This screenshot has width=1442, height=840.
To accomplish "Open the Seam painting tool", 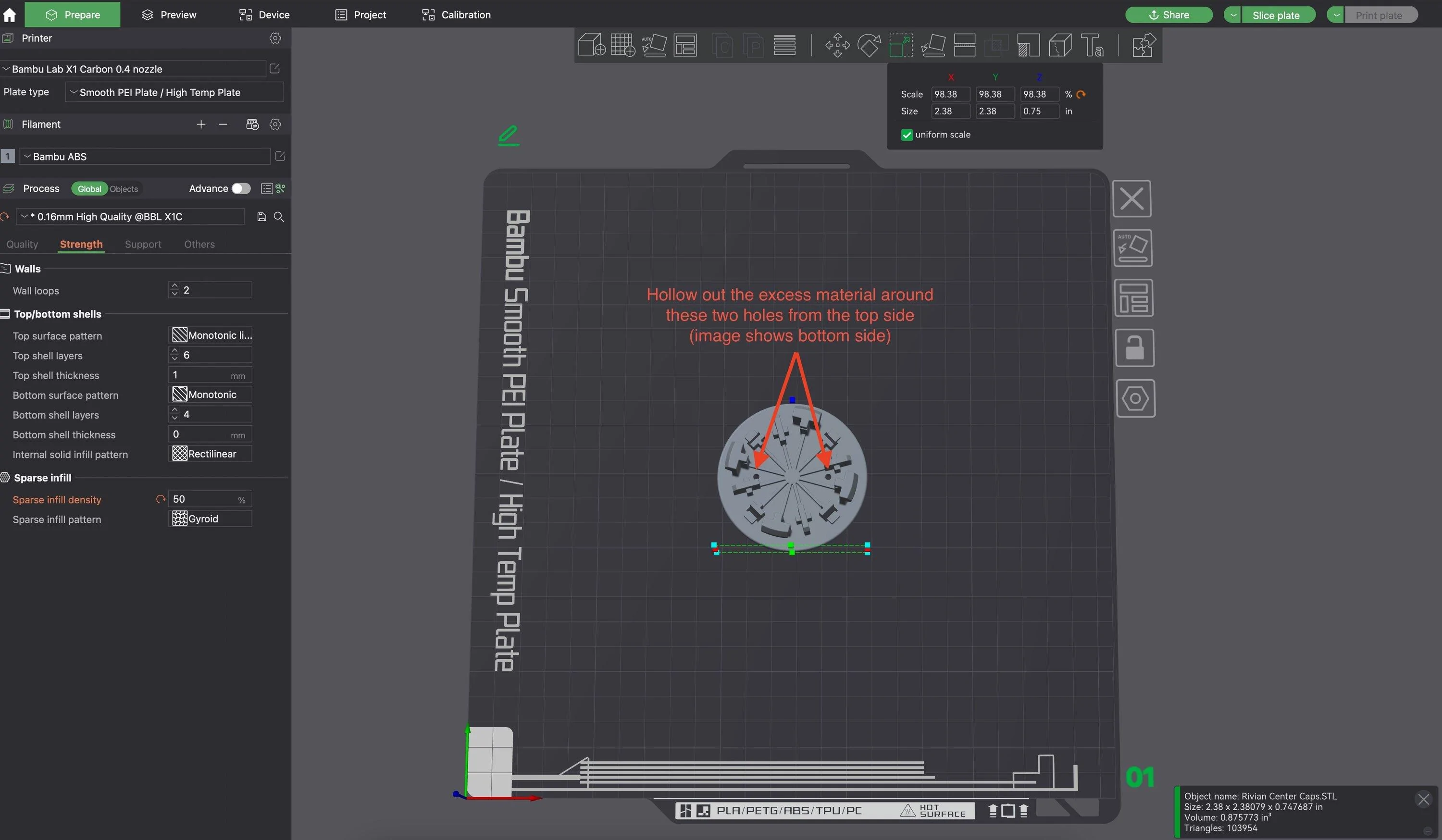I will (x=1060, y=45).
